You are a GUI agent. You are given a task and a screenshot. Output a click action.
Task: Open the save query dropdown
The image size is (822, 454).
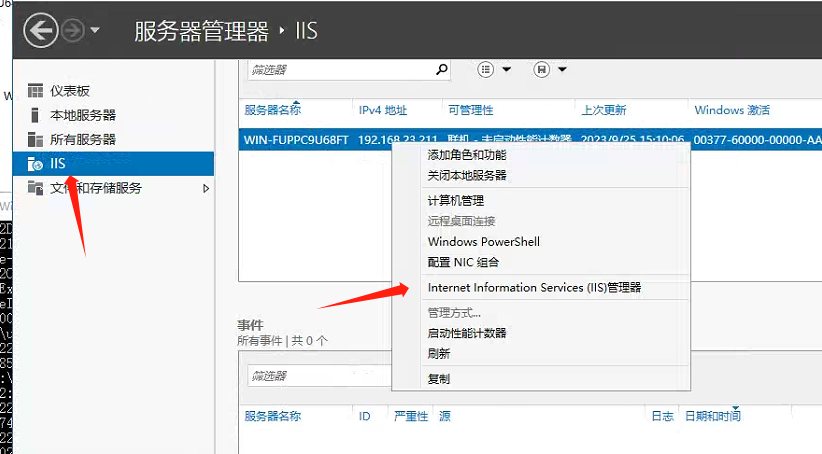(x=551, y=70)
